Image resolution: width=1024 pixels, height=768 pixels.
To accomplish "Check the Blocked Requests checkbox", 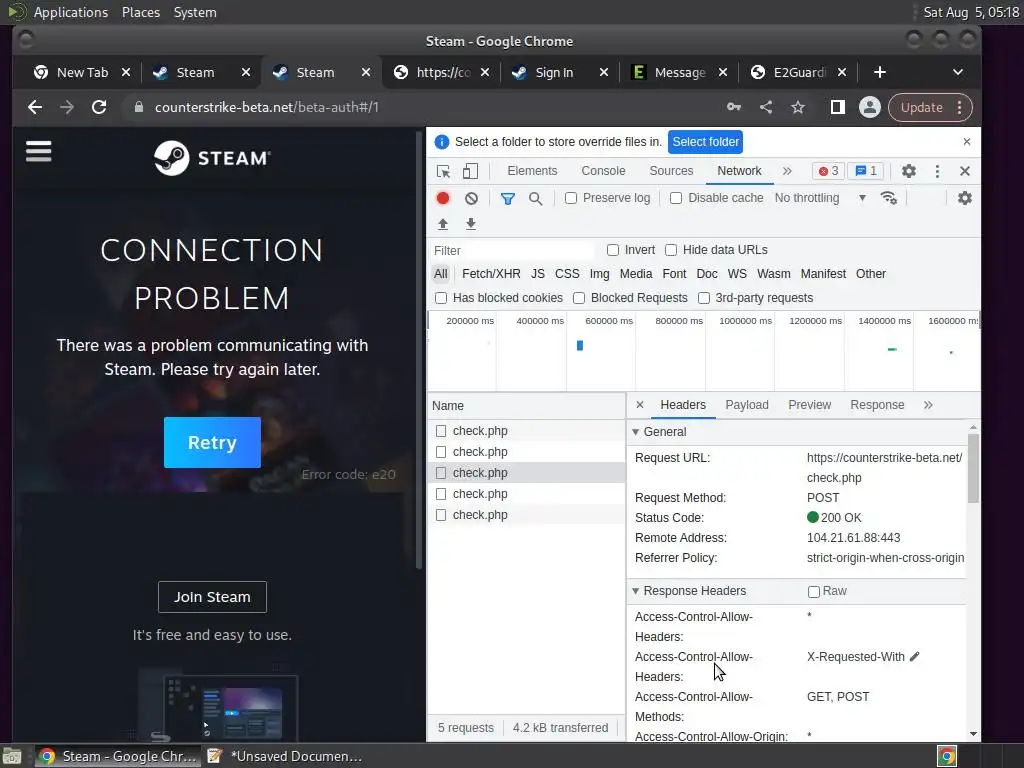I will (579, 298).
